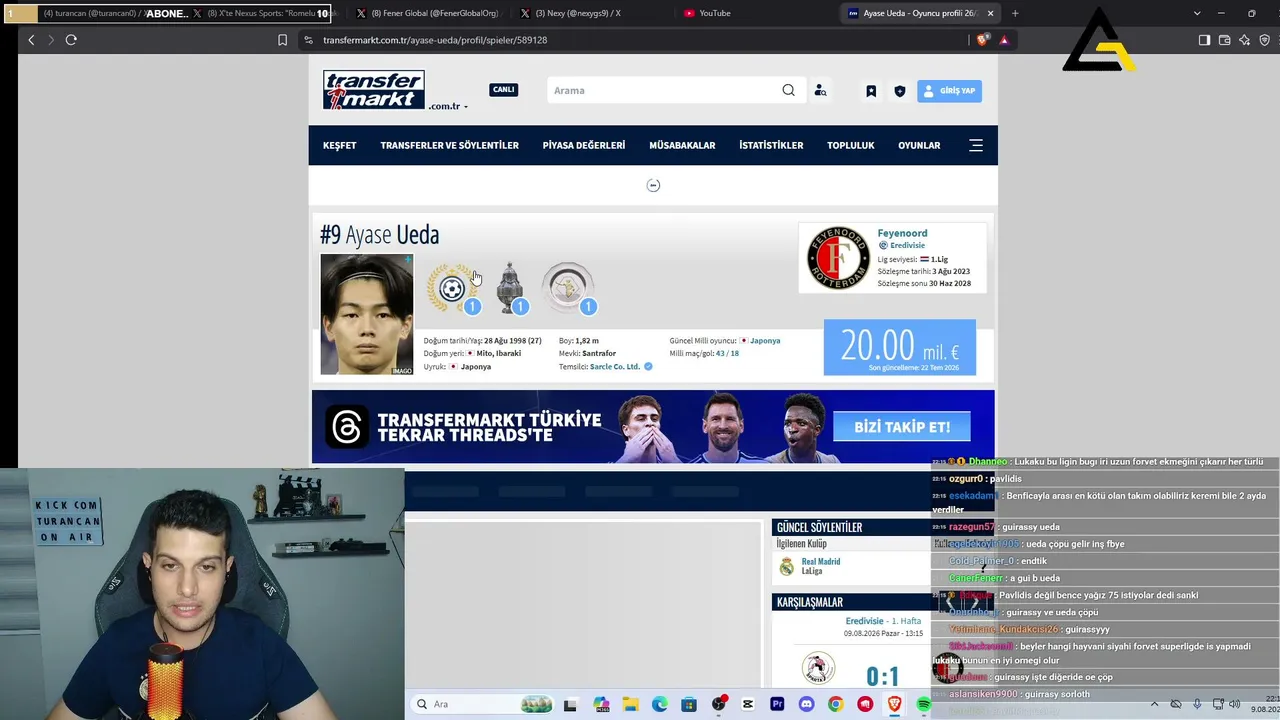Open OBS Studio from the taskbar

pyautogui.click(x=718, y=704)
